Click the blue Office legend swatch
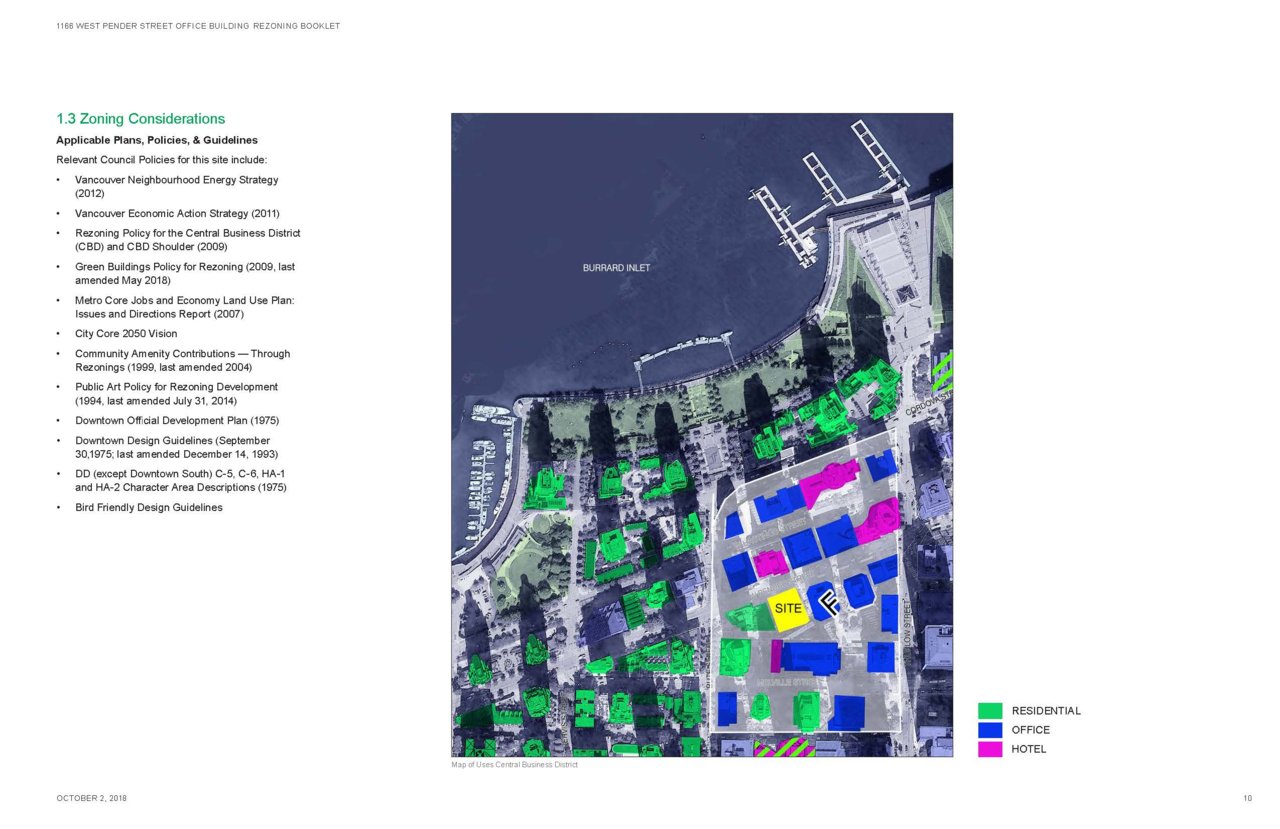Viewport: 1280px width, 829px height. tap(990, 730)
